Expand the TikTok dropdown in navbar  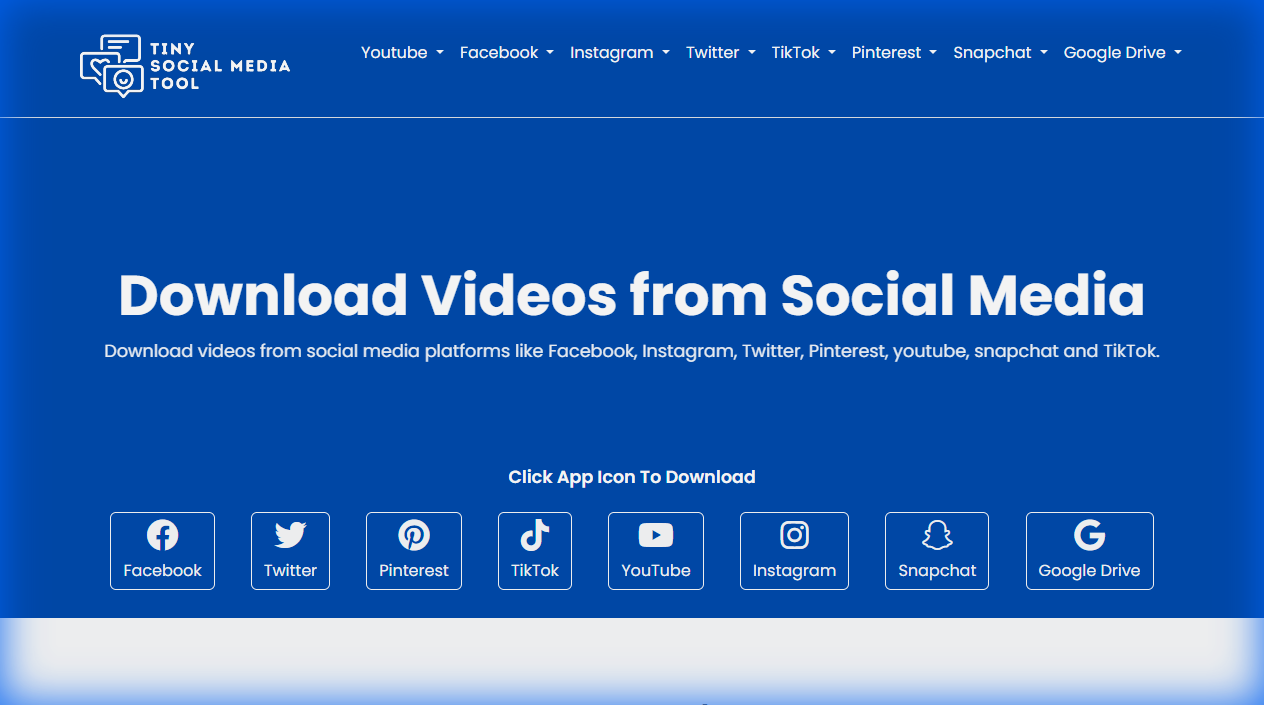point(803,52)
